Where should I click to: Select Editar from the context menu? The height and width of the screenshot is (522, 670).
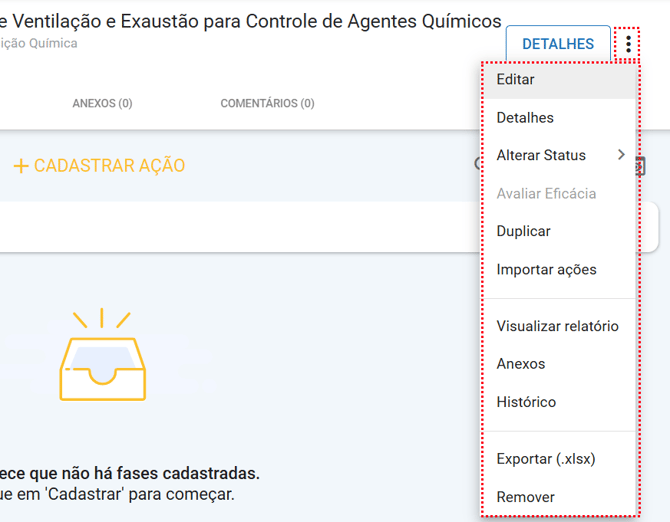[x=515, y=80]
